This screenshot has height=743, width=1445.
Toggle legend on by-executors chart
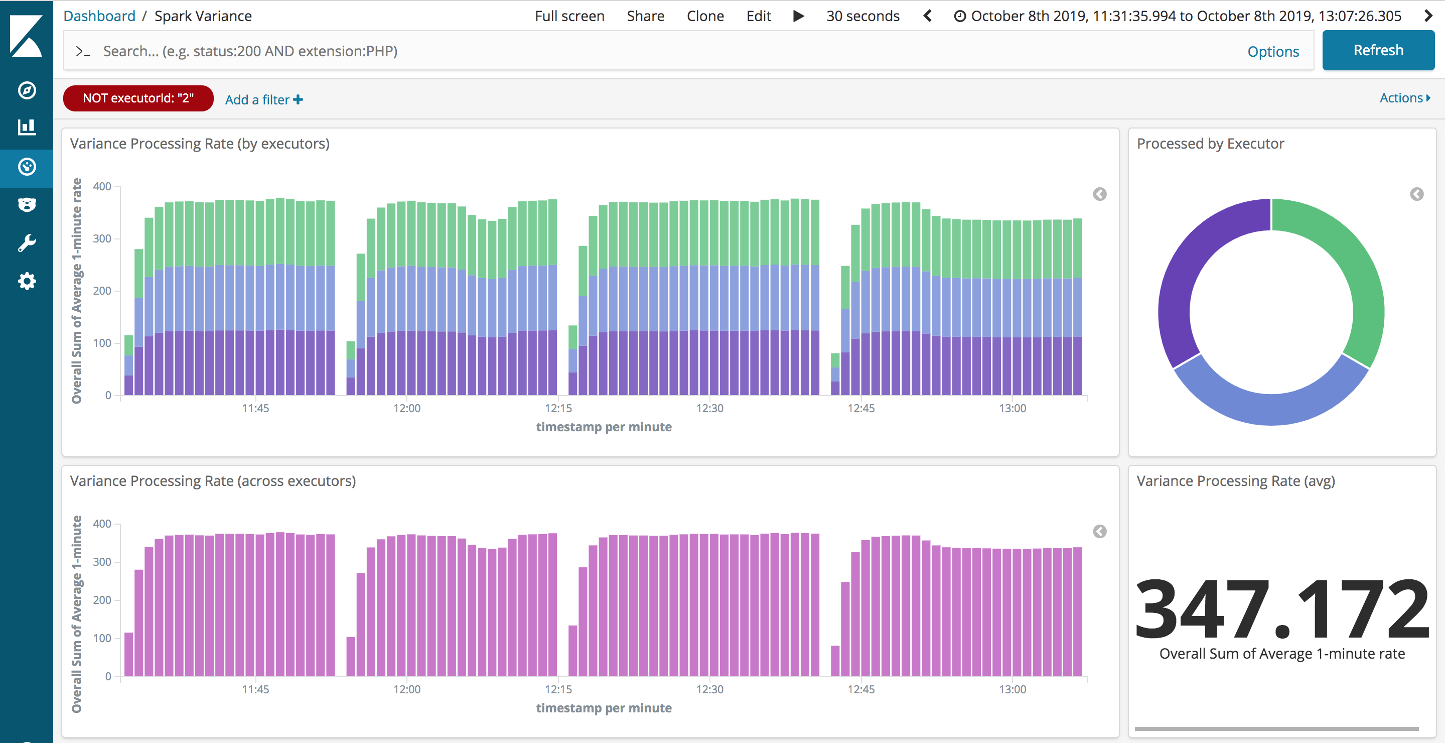(1100, 194)
